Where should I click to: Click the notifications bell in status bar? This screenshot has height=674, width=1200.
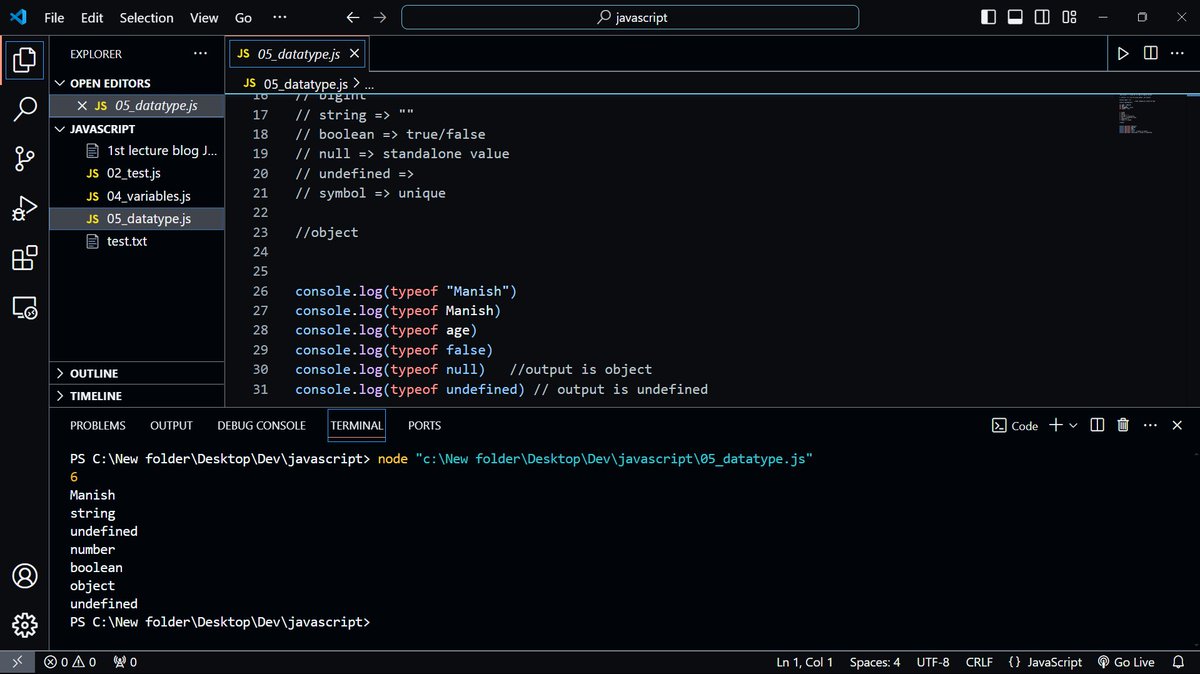click(x=1178, y=662)
